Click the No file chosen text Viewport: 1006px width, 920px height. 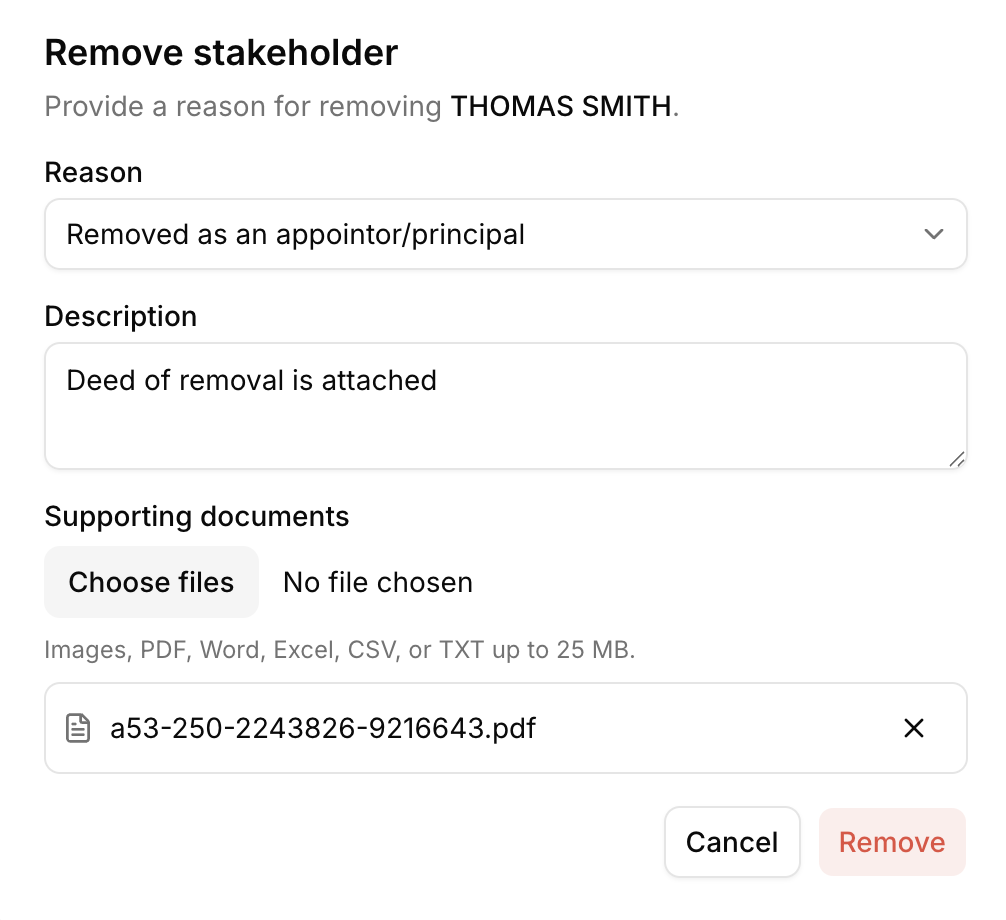tap(378, 583)
